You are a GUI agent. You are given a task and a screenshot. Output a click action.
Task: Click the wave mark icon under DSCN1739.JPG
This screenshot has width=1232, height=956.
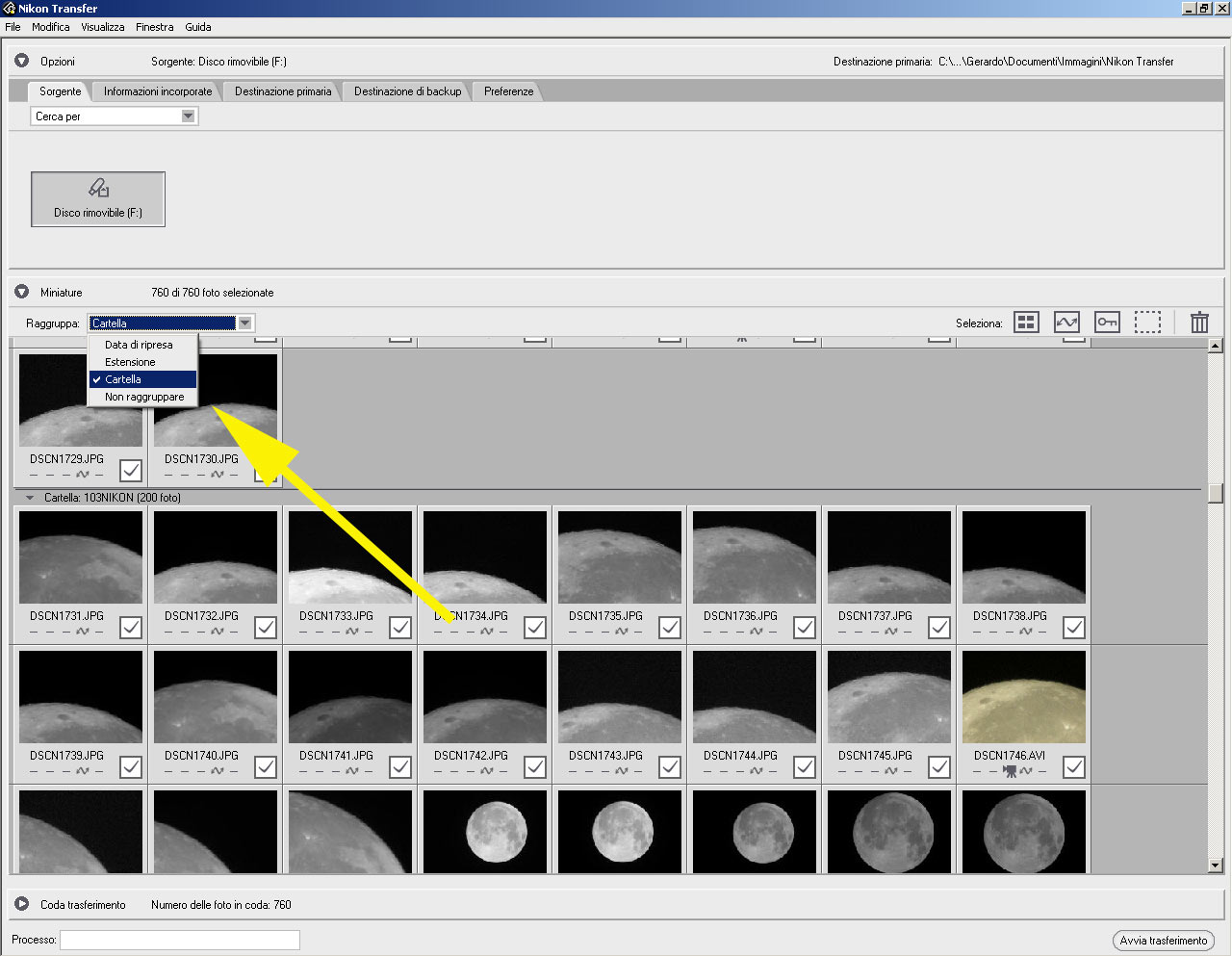[x=83, y=771]
